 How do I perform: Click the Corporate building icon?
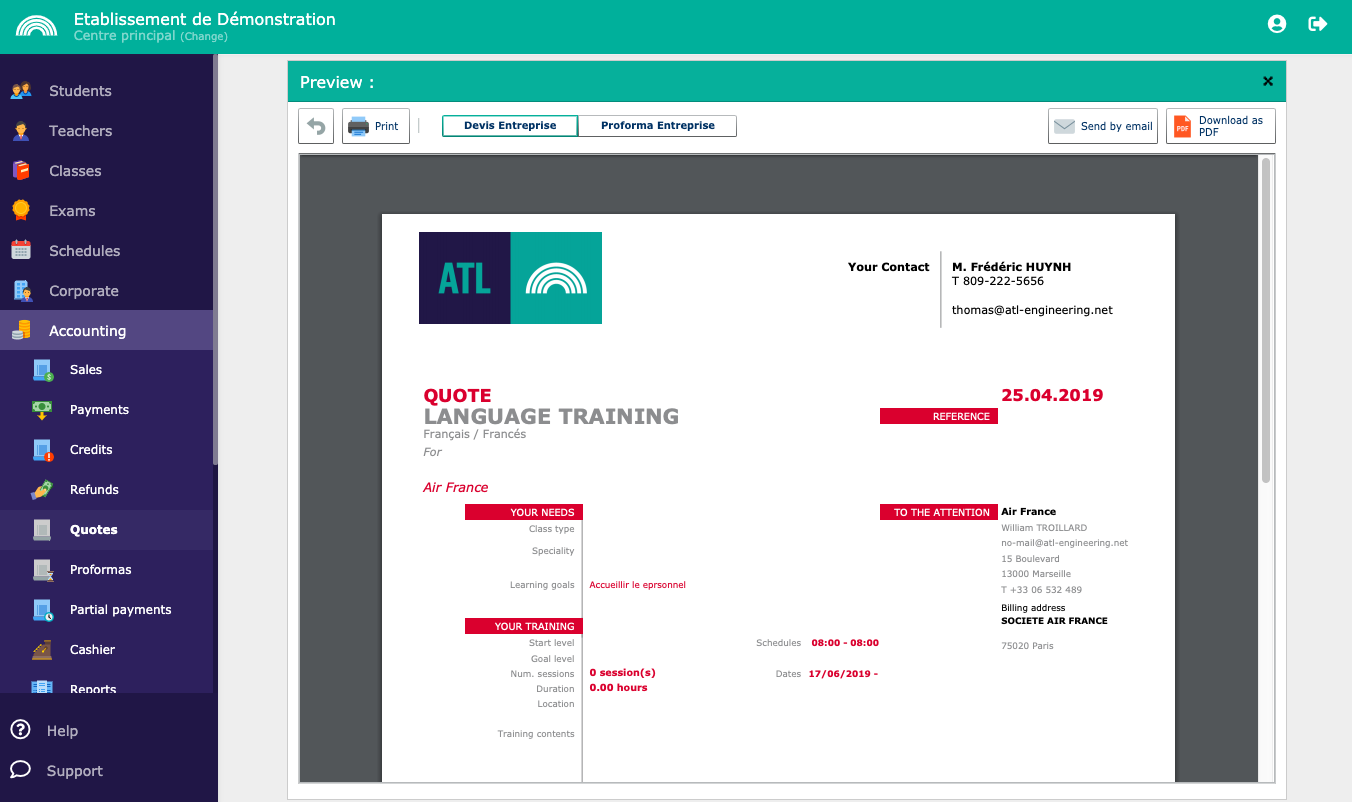tap(21, 290)
